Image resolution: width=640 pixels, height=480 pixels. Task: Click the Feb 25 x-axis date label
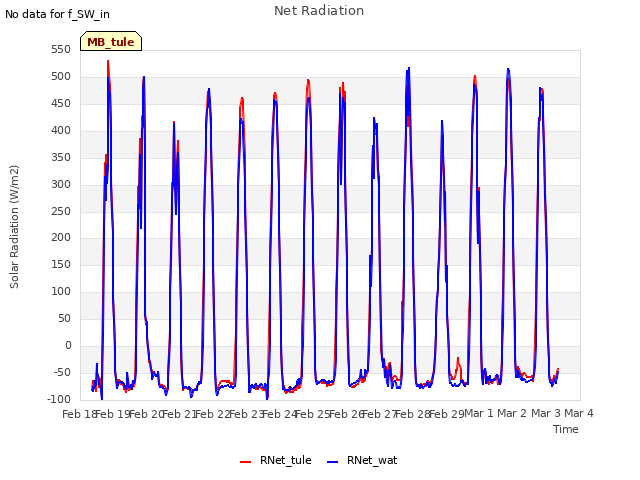click(312, 414)
